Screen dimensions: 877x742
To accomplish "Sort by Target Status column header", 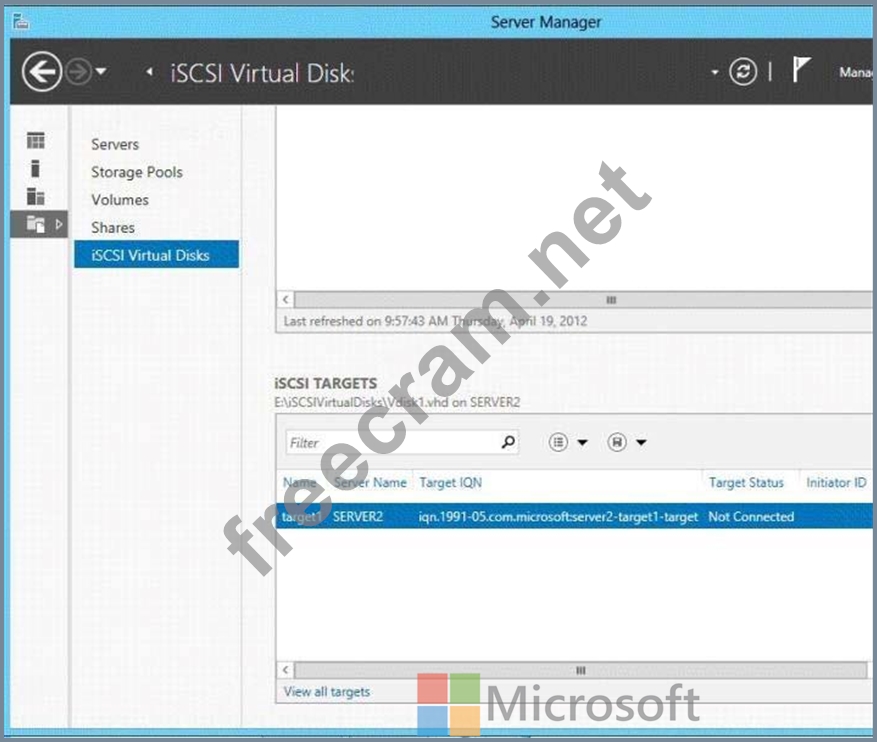I will [746, 483].
